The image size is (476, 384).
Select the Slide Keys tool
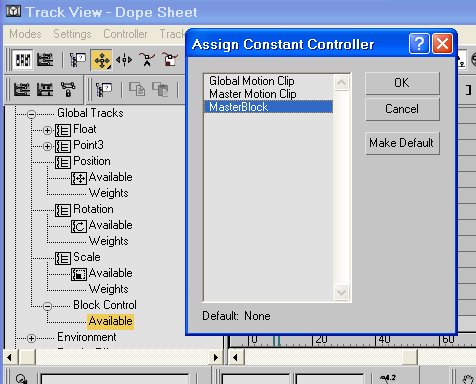tap(124, 60)
